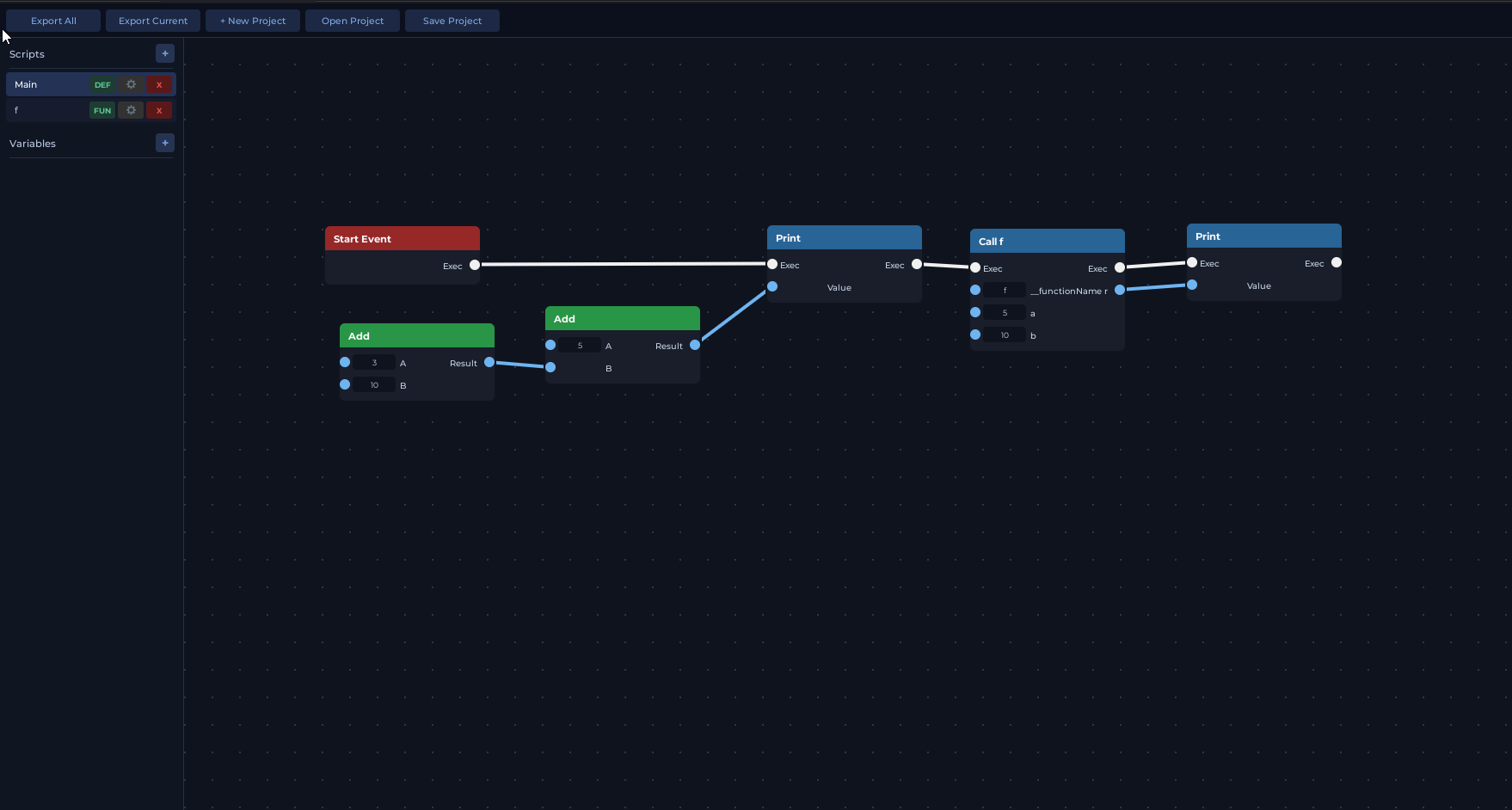The width and height of the screenshot is (1512, 810).
Task: Click the DEF badge on Main script
Action: (102, 84)
